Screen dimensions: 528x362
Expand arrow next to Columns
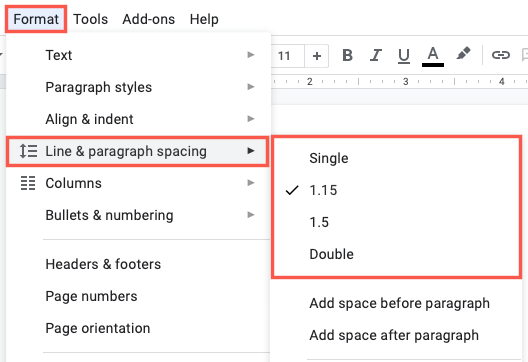click(x=251, y=183)
